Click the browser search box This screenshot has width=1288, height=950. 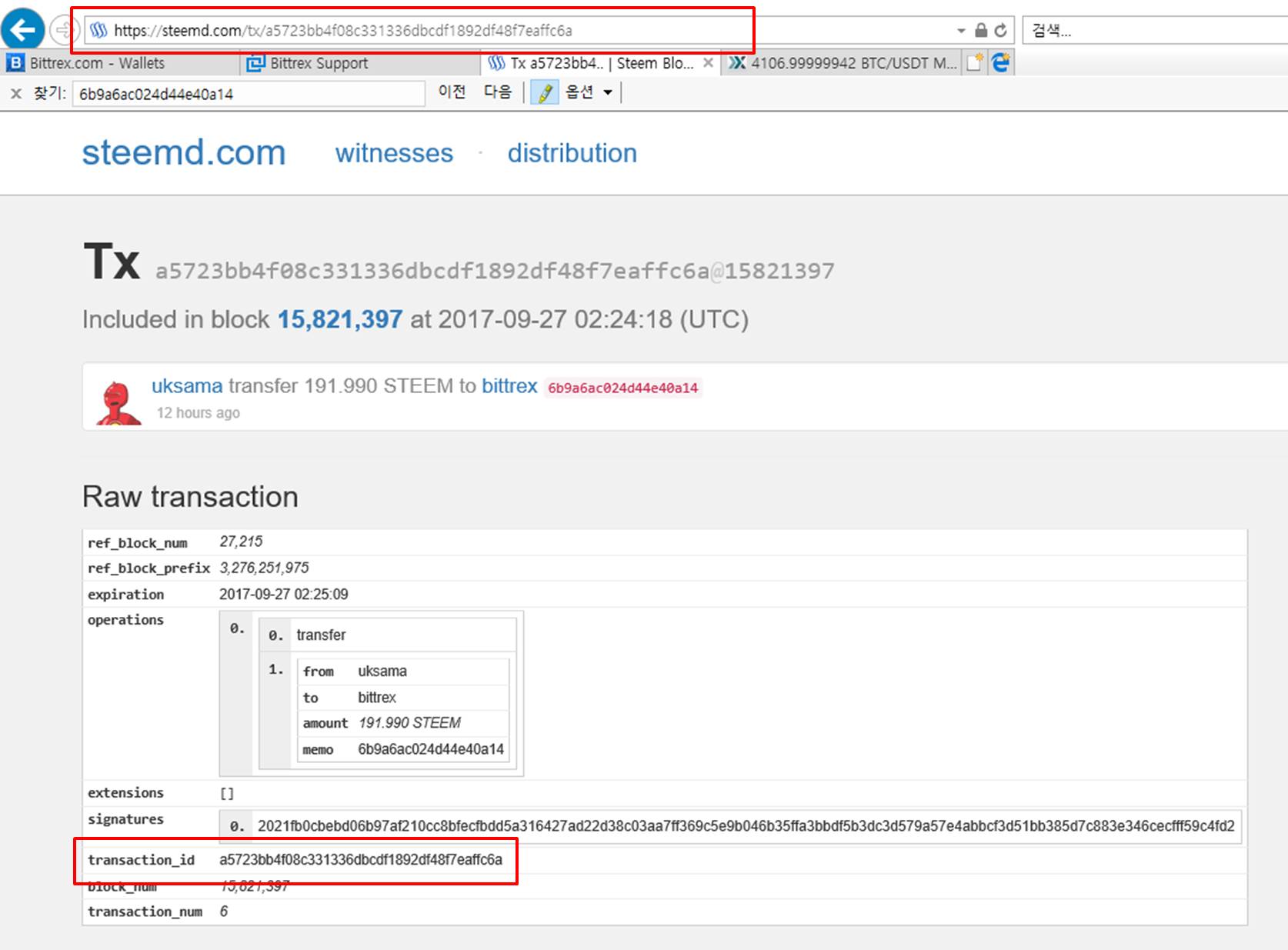click(x=1156, y=31)
